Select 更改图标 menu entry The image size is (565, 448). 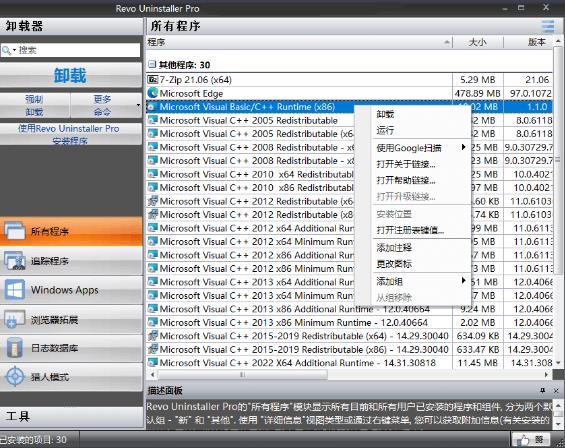pyautogui.click(x=394, y=264)
